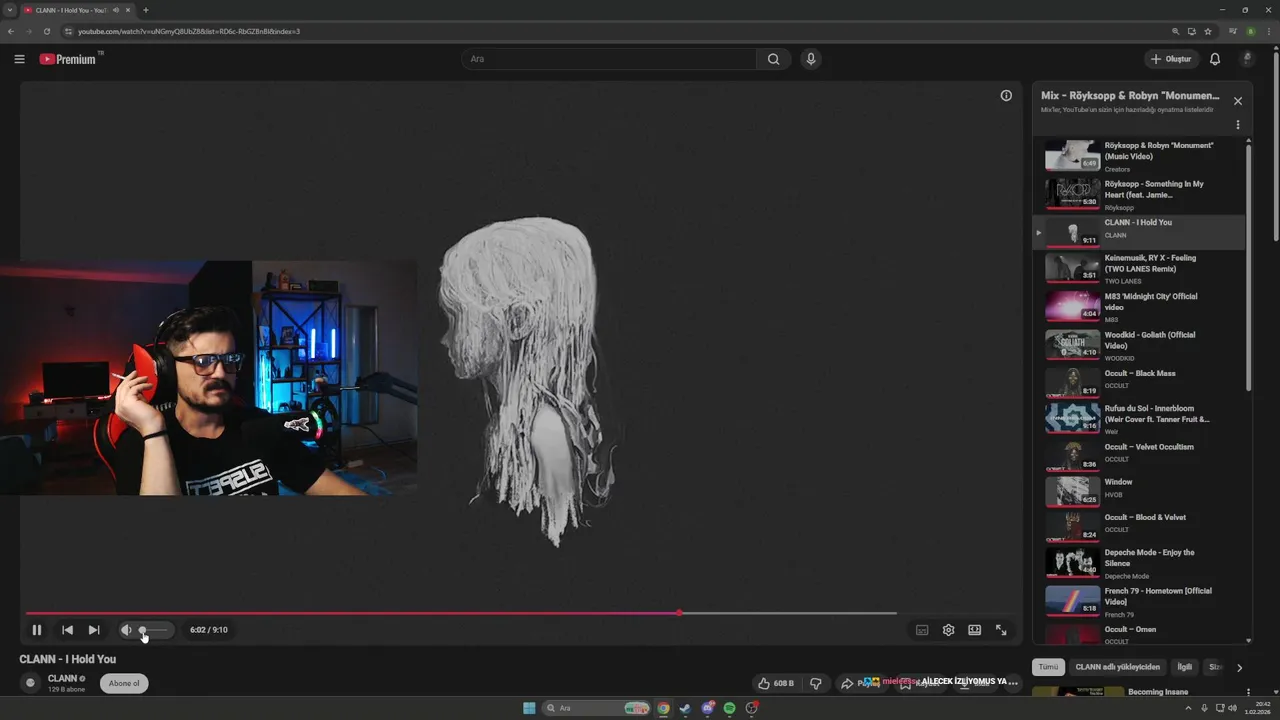Select the CLANN adlı yükleyiciden chip
Image resolution: width=1280 pixels, height=720 pixels.
[x=1117, y=667]
